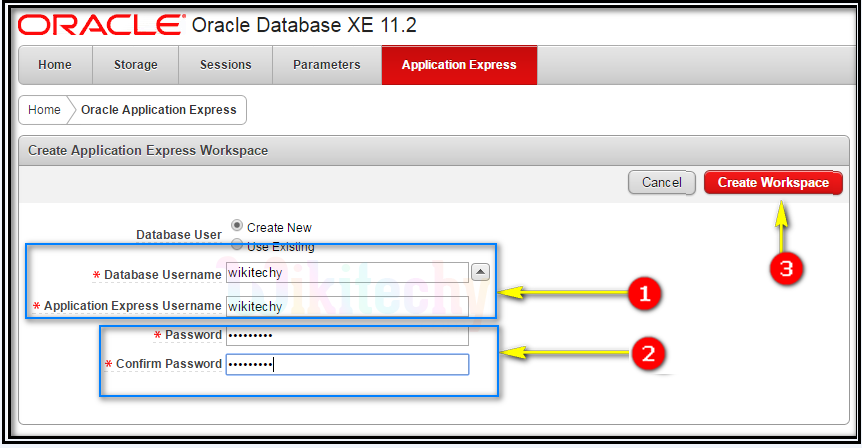The height and width of the screenshot is (448, 862).
Task: Click the red numbered circle 1
Action: click(646, 293)
